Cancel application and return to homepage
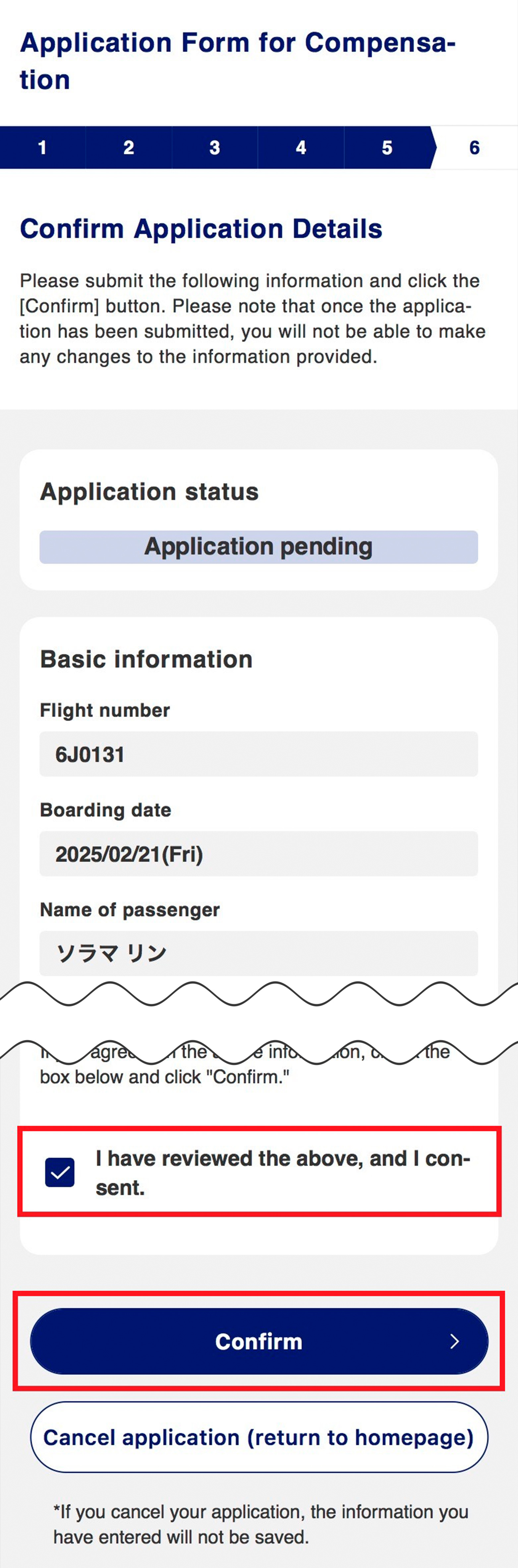 [x=259, y=1437]
